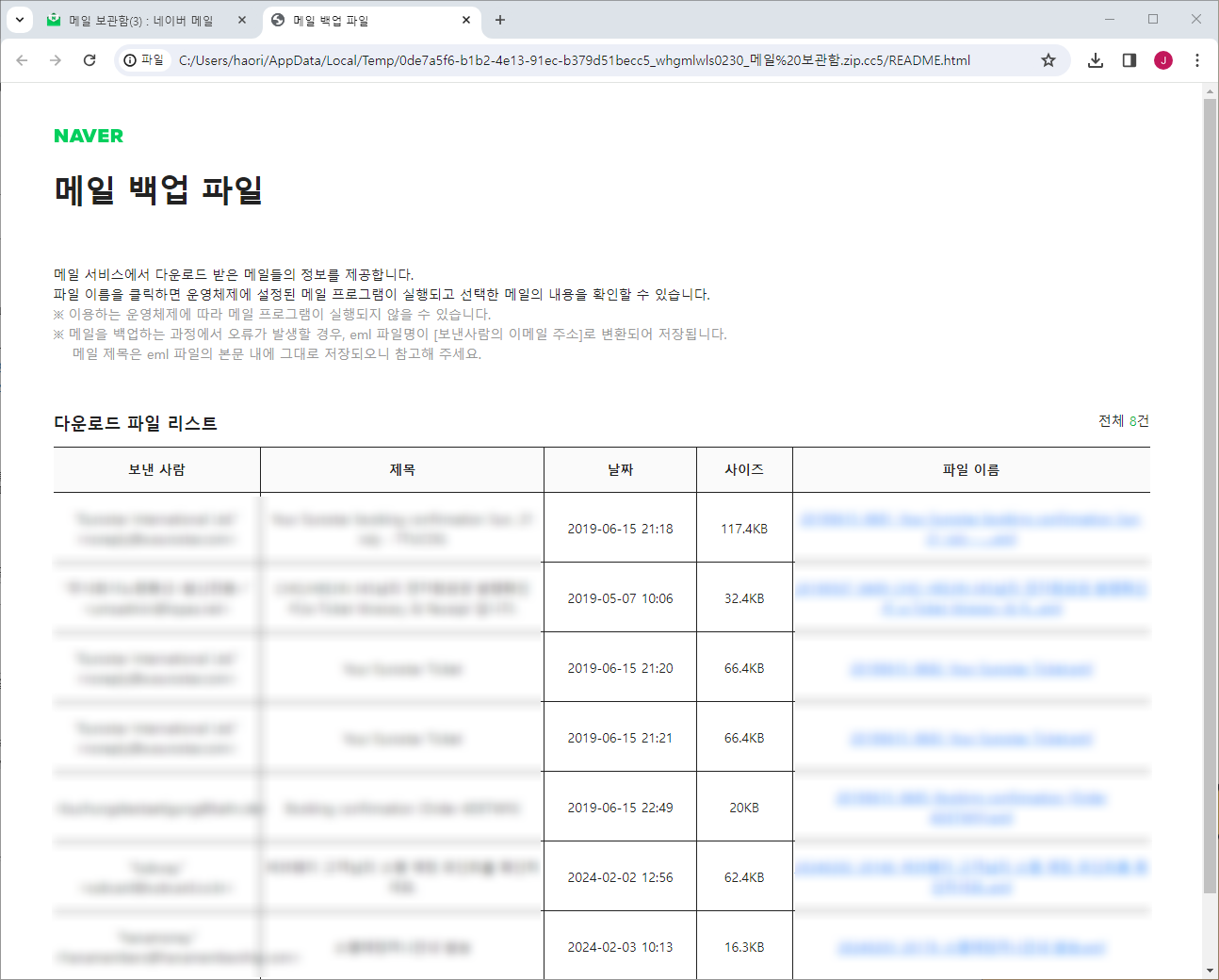1219x980 pixels.
Task: Click the forward navigation arrow
Action: tap(55, 59)
